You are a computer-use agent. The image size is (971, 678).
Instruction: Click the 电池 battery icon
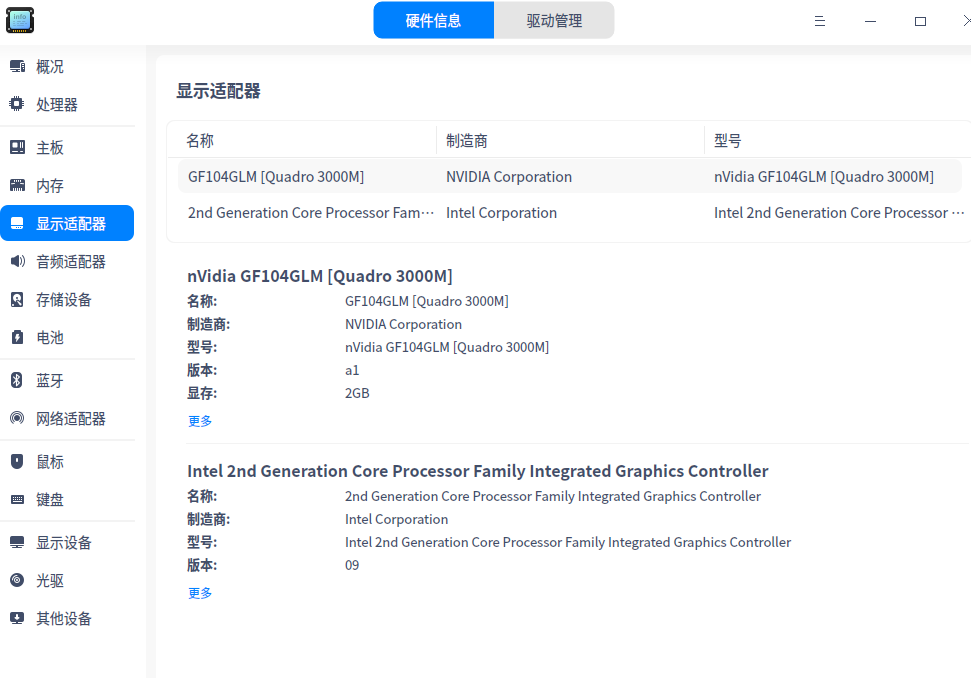pos(17,337)
